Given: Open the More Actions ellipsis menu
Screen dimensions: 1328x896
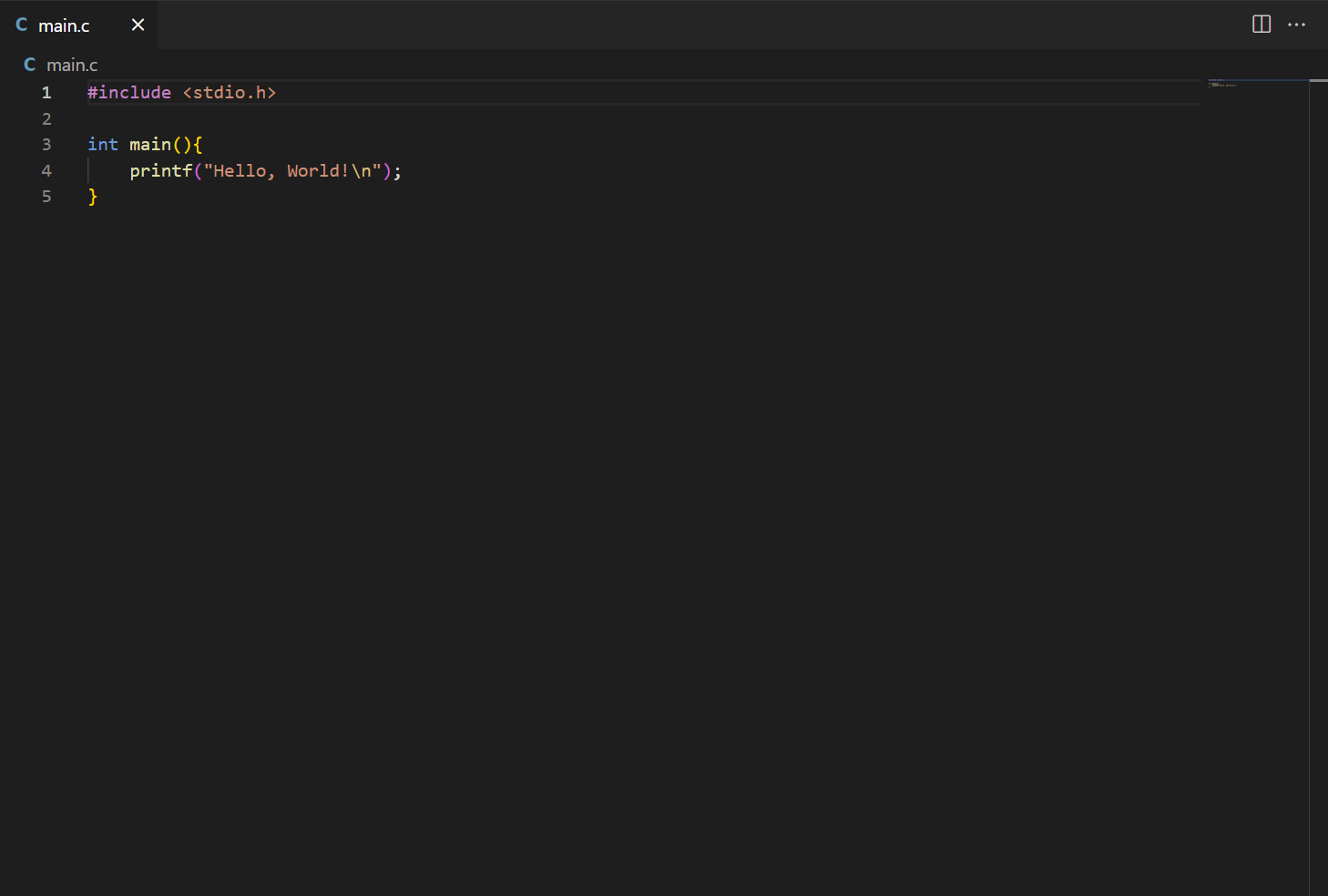Looking at the screenshot, I should (x=1297, y=25).
